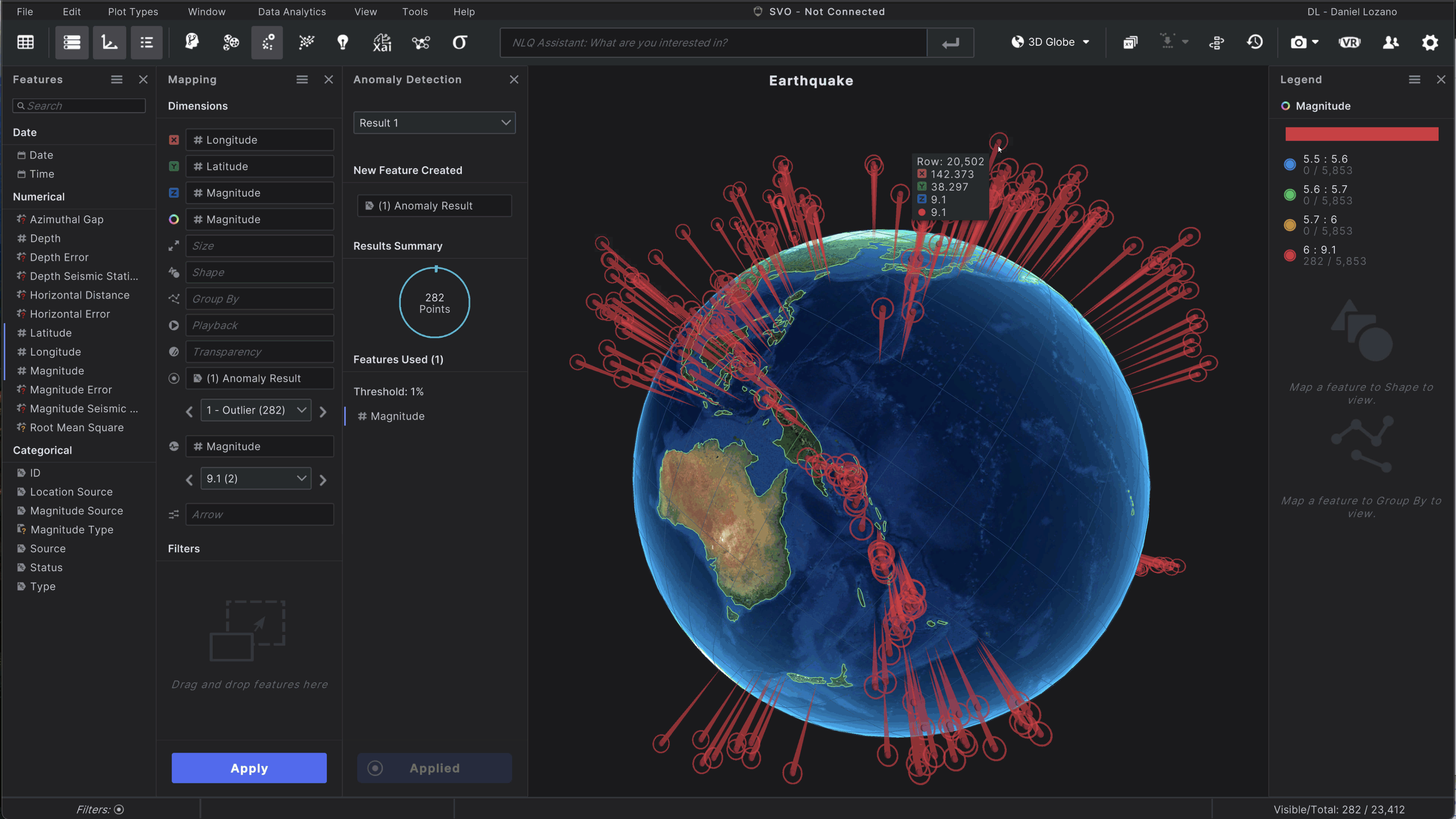
Task: Open the 1 - Outlier (282) dropdown
Action: coord(256,411)
